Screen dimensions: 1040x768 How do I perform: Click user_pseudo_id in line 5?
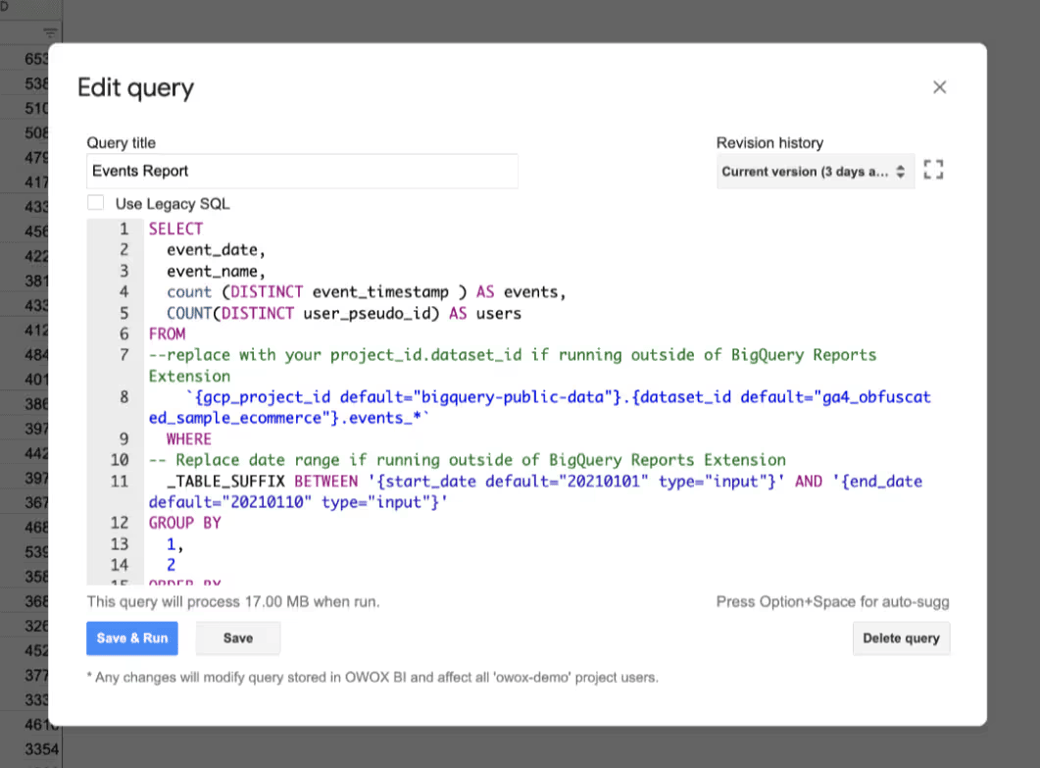(367, 314)
